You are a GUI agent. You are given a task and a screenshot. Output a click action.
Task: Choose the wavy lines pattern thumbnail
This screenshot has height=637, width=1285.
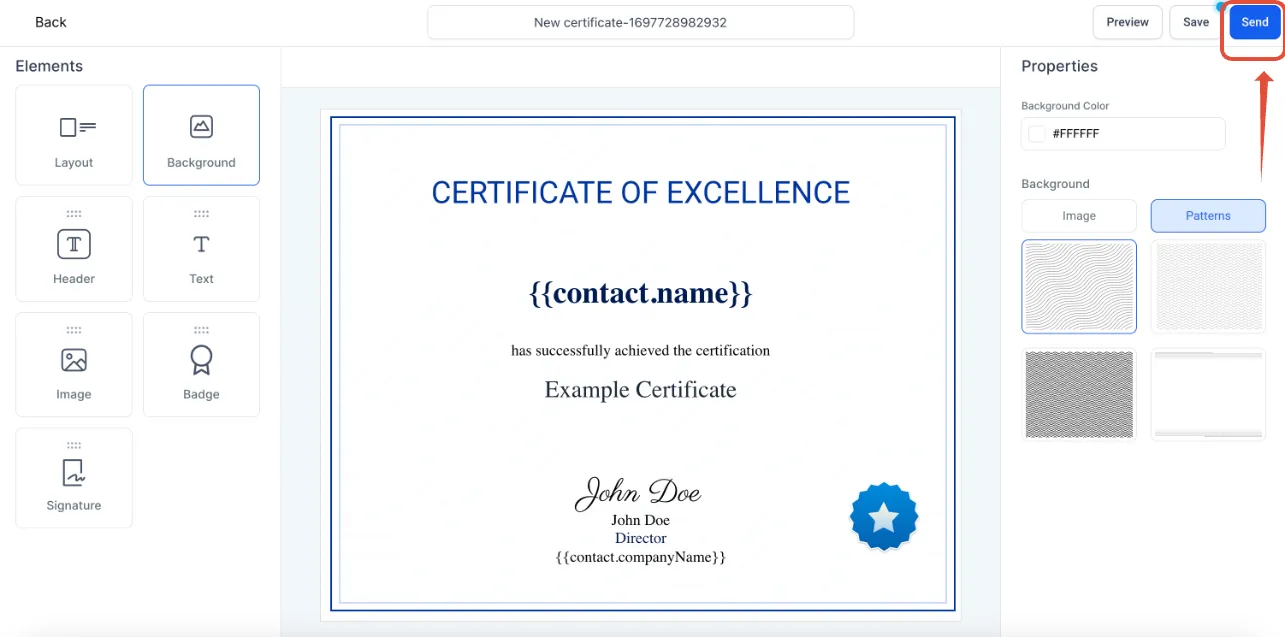[1079, 286]
